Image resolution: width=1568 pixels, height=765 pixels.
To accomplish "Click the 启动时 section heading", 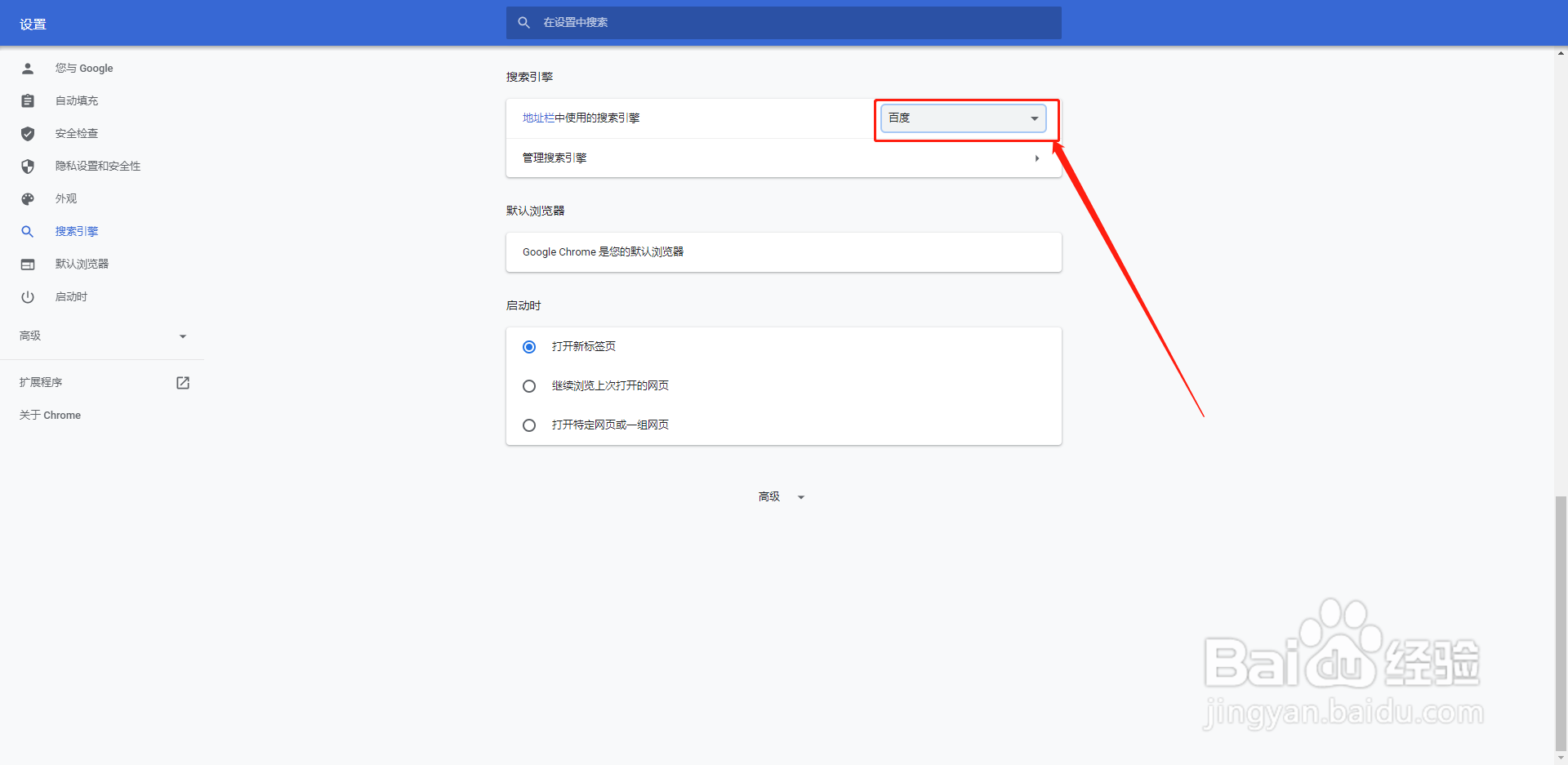I will (x=523, y=305).
